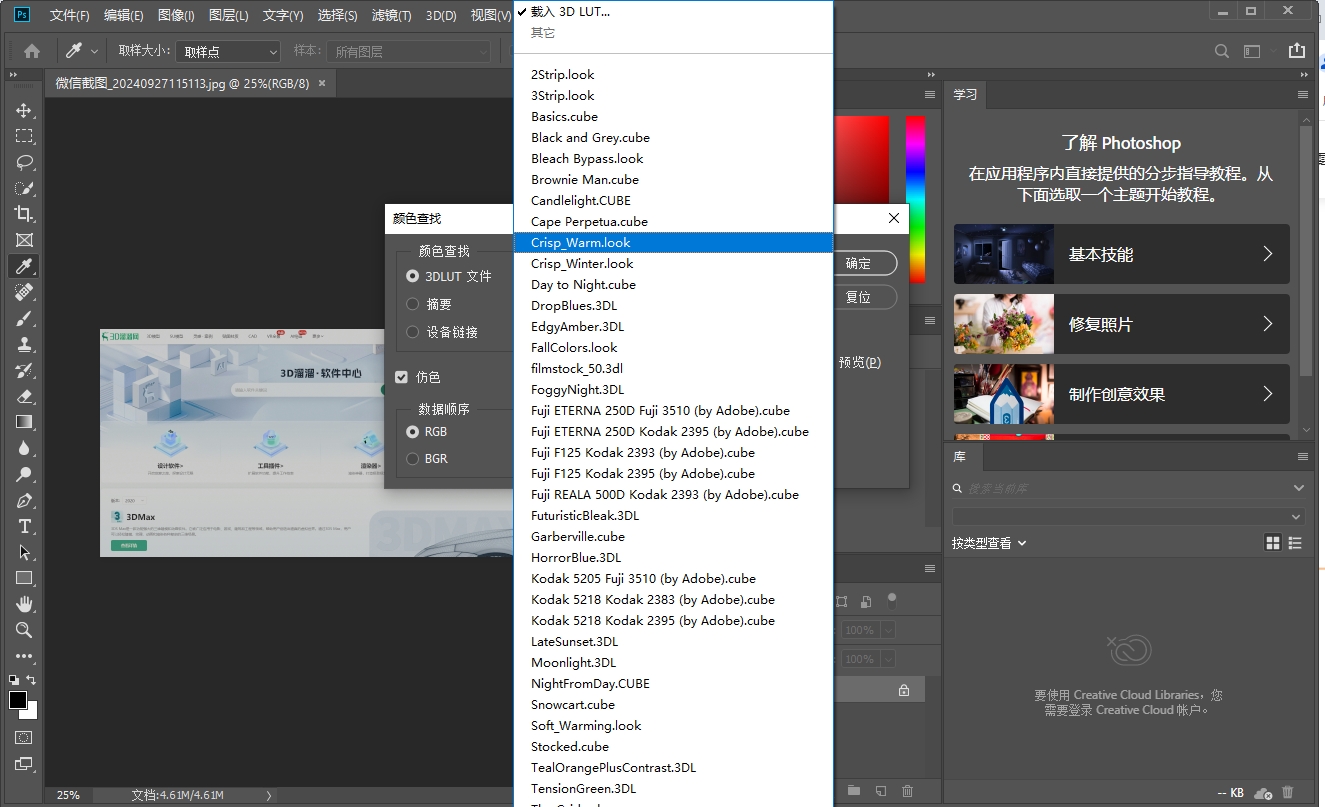The image size is (1325, 807).
Task: Select the Crop tool
Action: 24,214
